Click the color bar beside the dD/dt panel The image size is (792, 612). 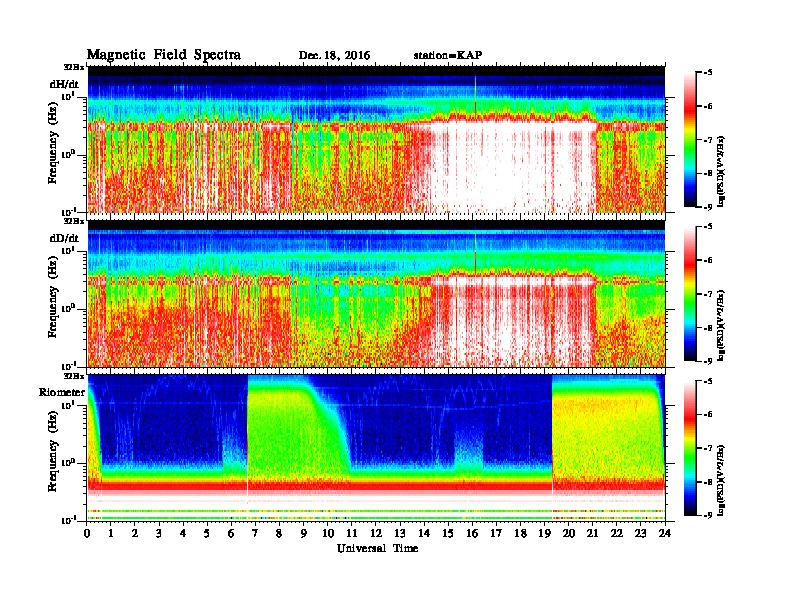click(690, 294)
